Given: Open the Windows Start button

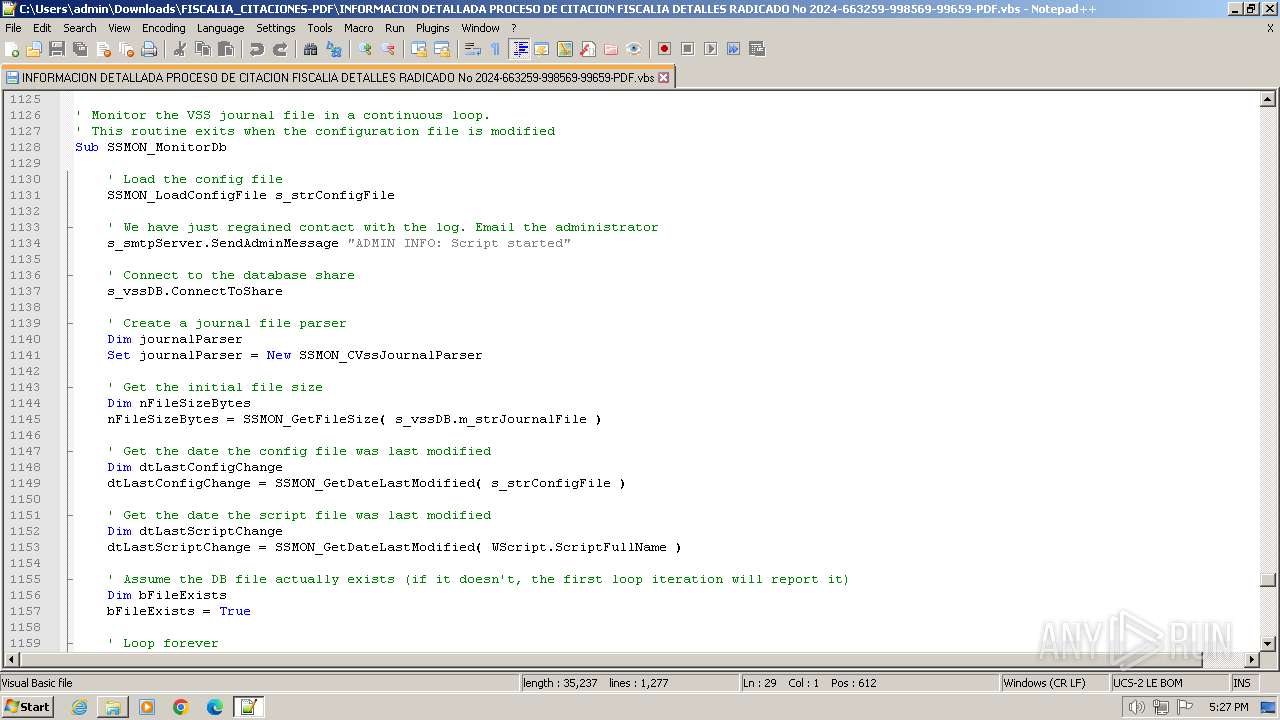Looking at the screenshot, I should (x=27, y=707).
